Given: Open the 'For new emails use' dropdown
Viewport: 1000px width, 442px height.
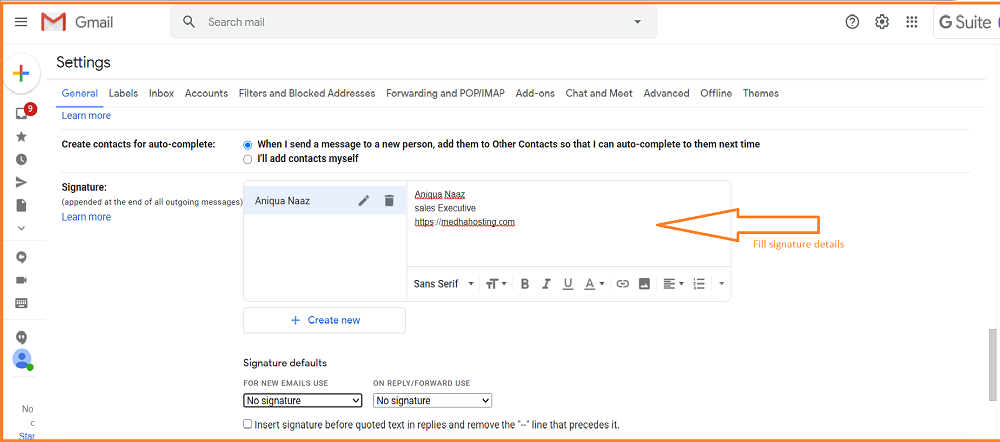Looking at the screenshot, I should (303, 401).
